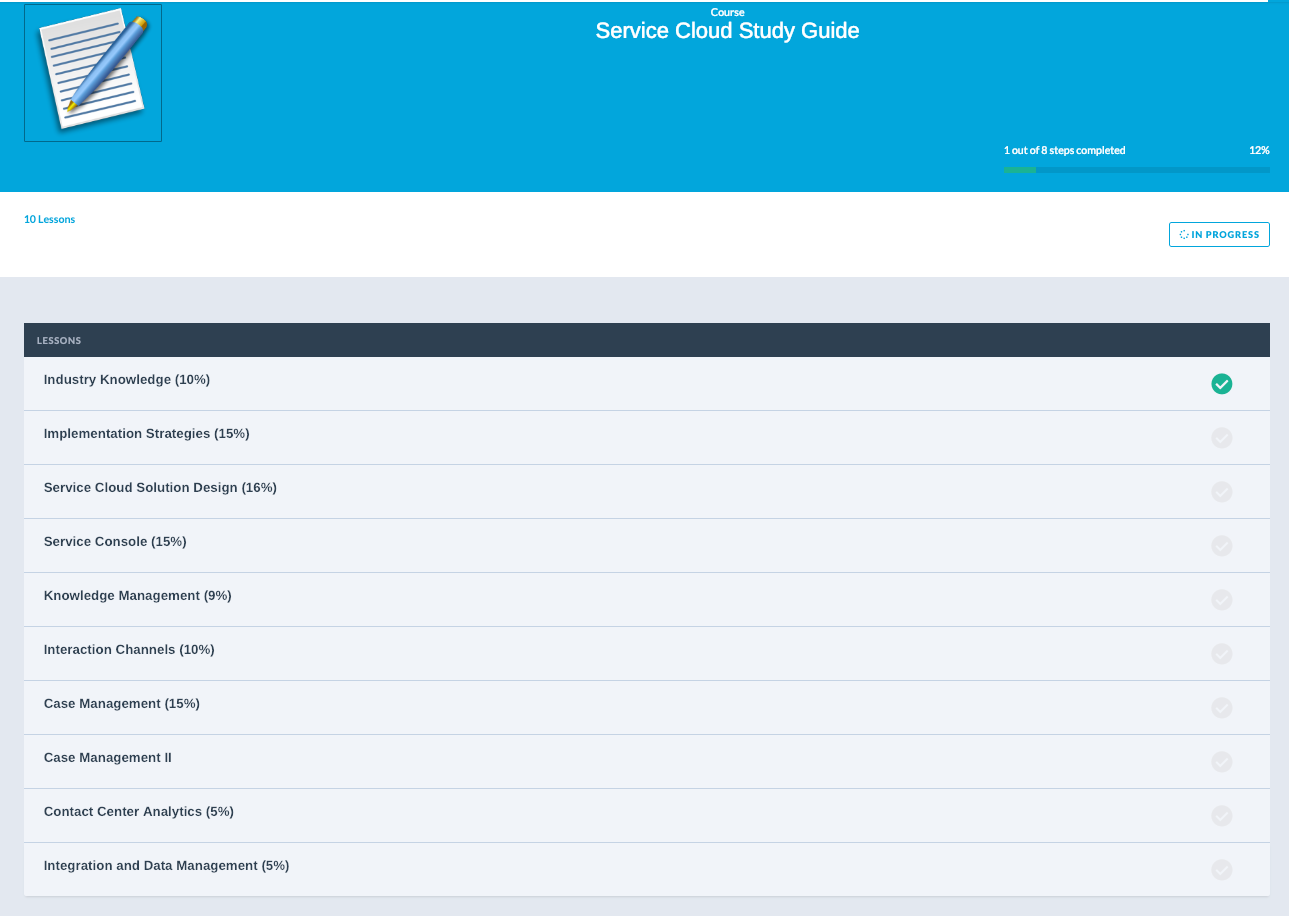Click the status circle for Service Cloud Solution Design
Screen dimensions: 1289x916
click(1221, 492)
